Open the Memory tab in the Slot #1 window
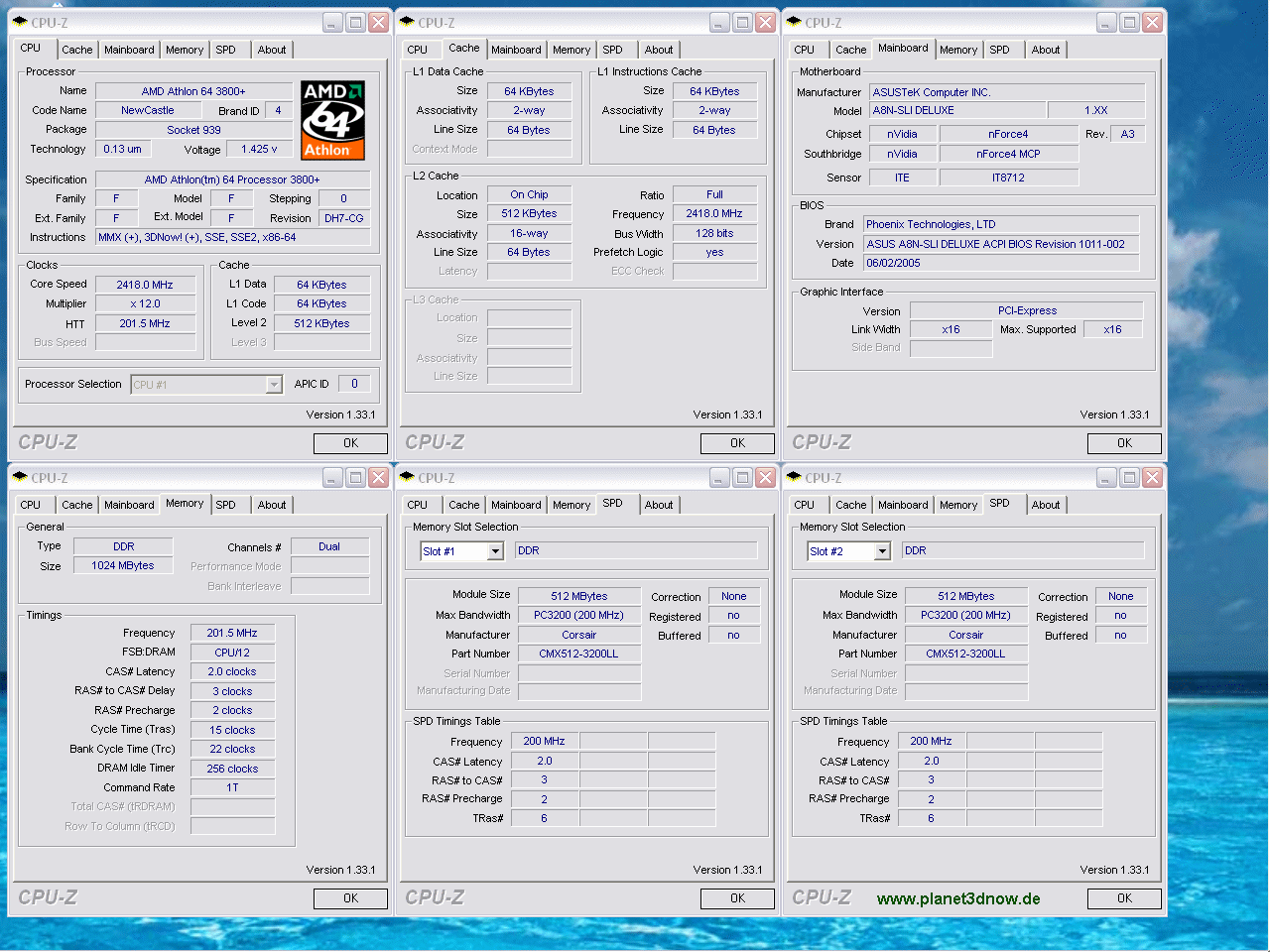 click(x=571, y=505)
